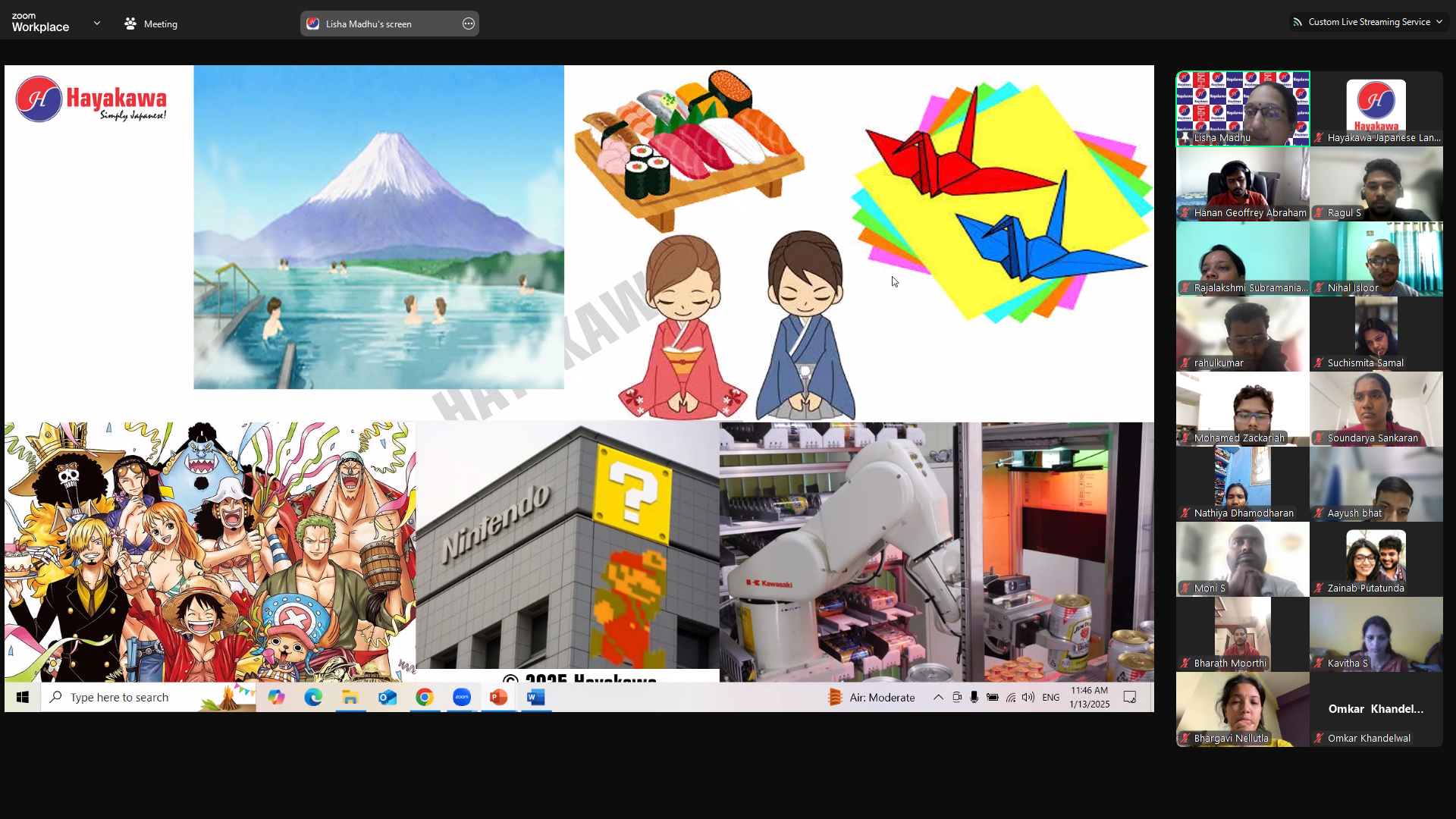The width and height of the screenshot is (1456, 819).
Task: Select Kavitha S video tile
Action: pos(1376,634)
